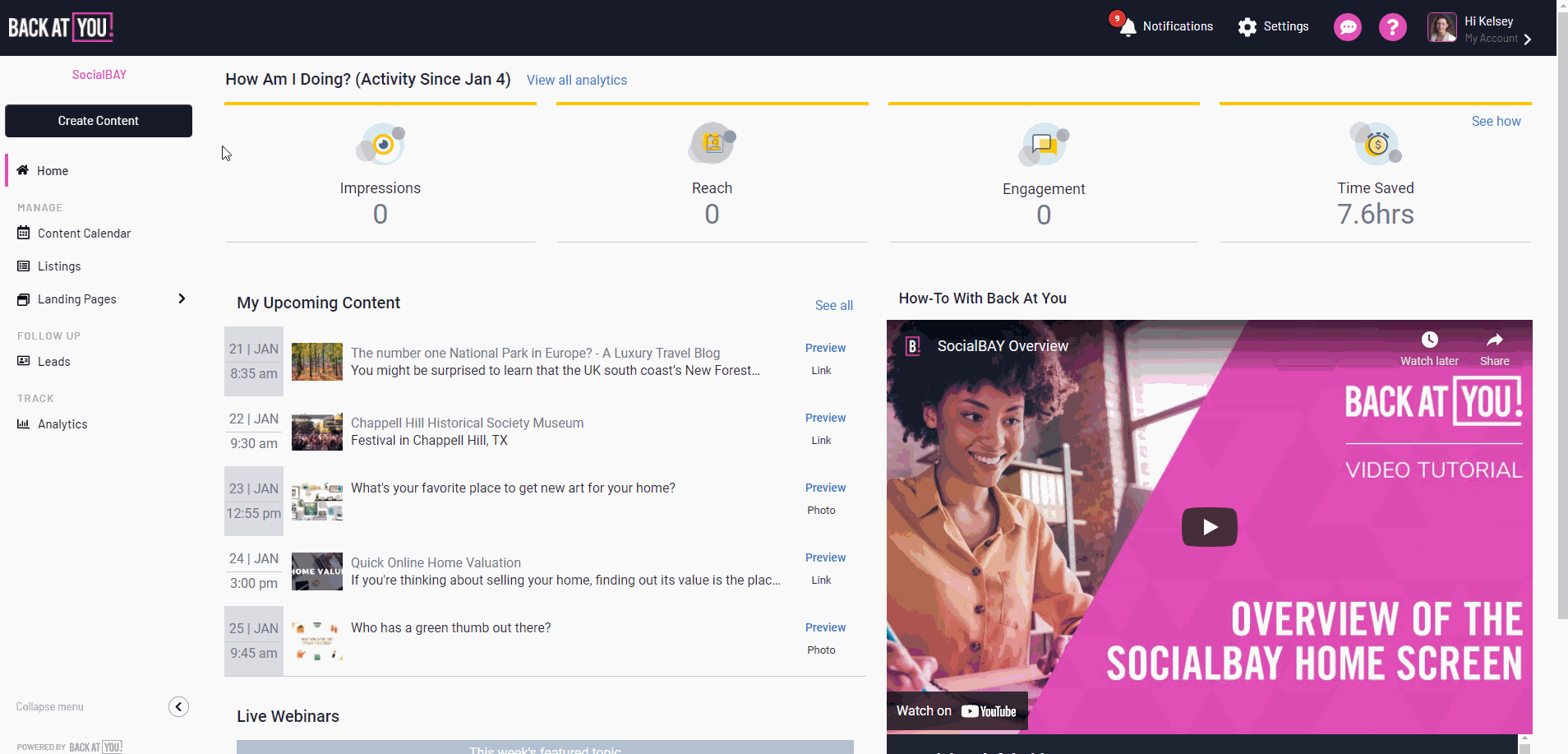Click the Live Webinars heading

click(288, 716)
